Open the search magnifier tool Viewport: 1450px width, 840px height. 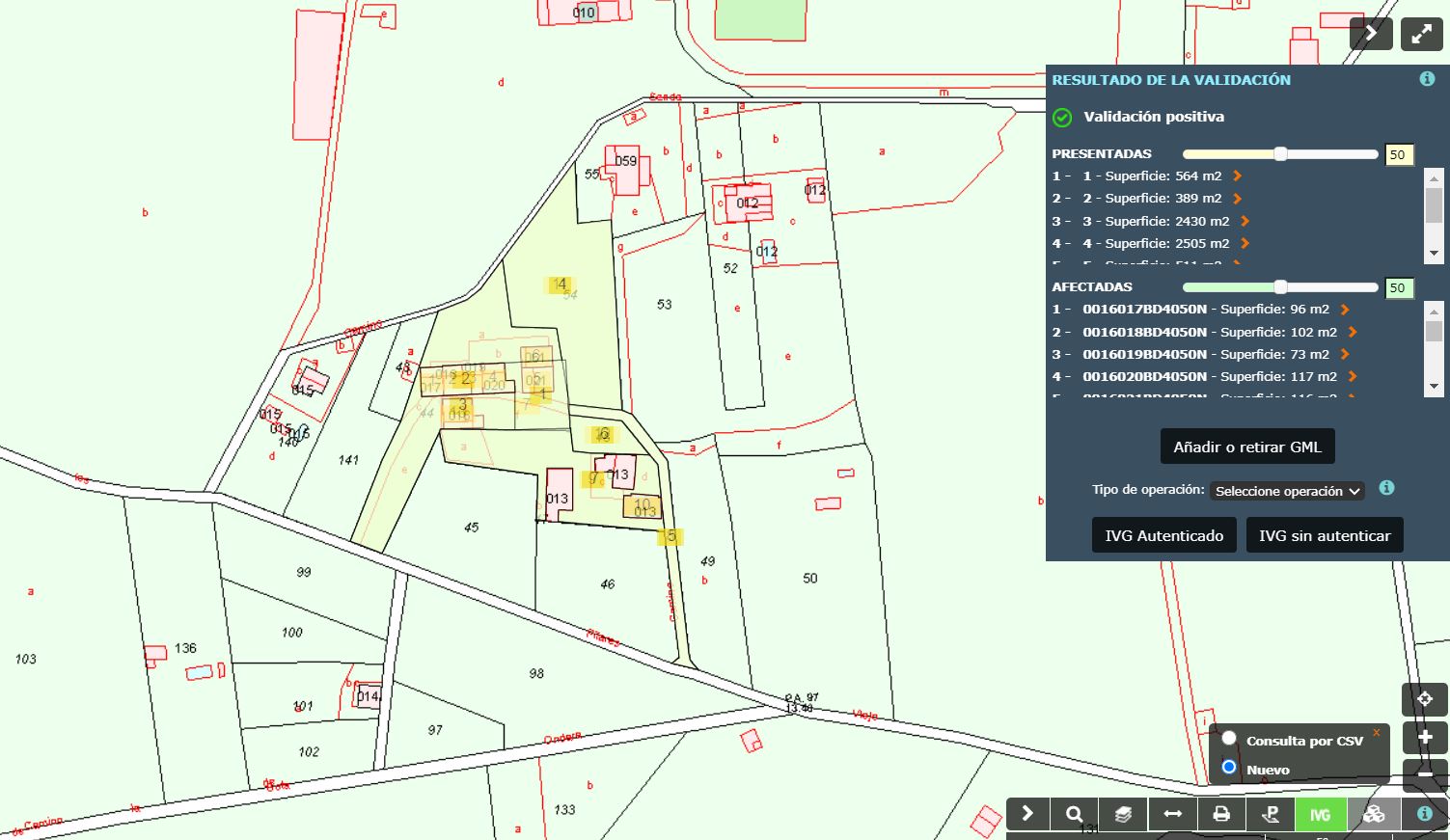1074,814
